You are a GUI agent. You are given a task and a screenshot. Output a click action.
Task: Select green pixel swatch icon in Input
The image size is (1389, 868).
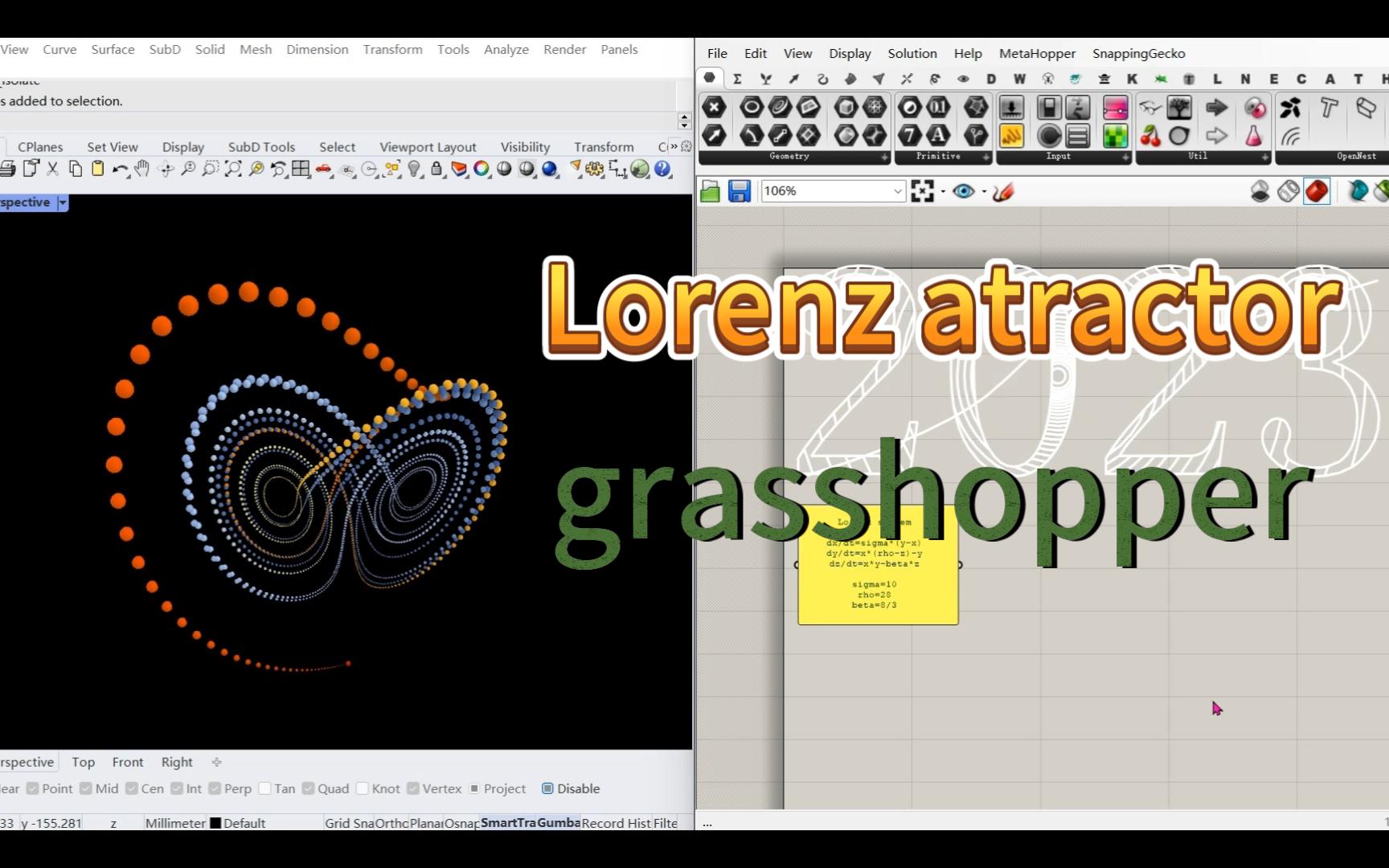(1116, 136)
